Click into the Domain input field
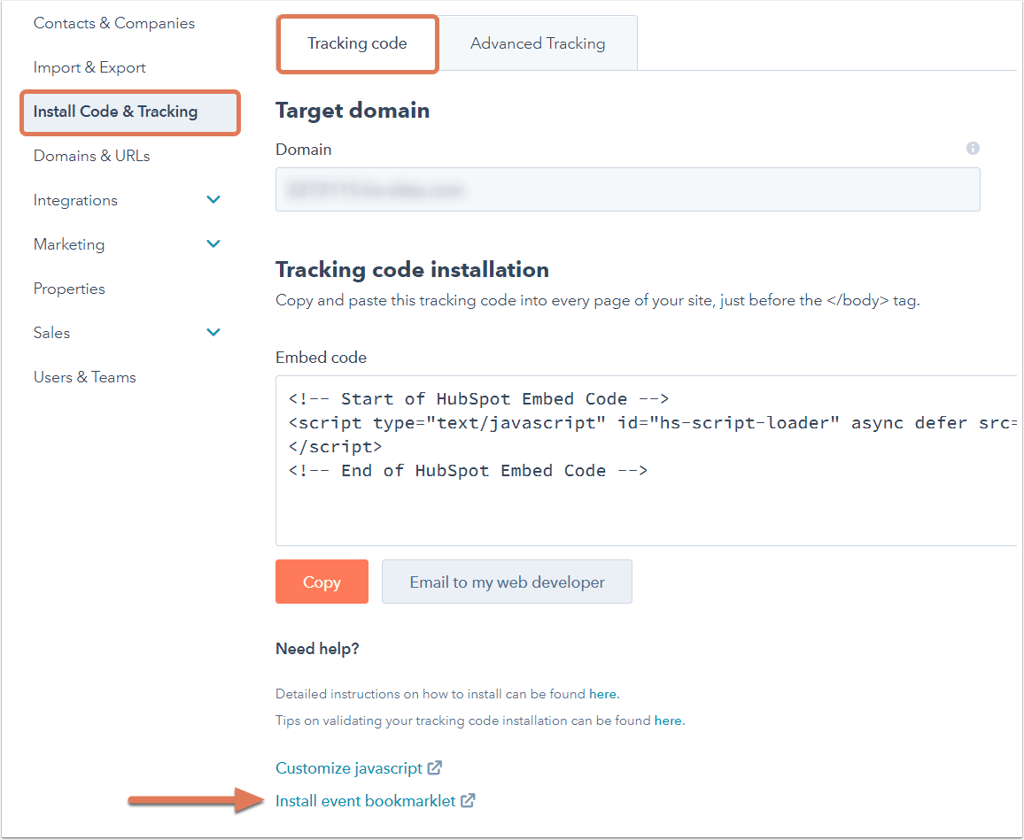 628,189
